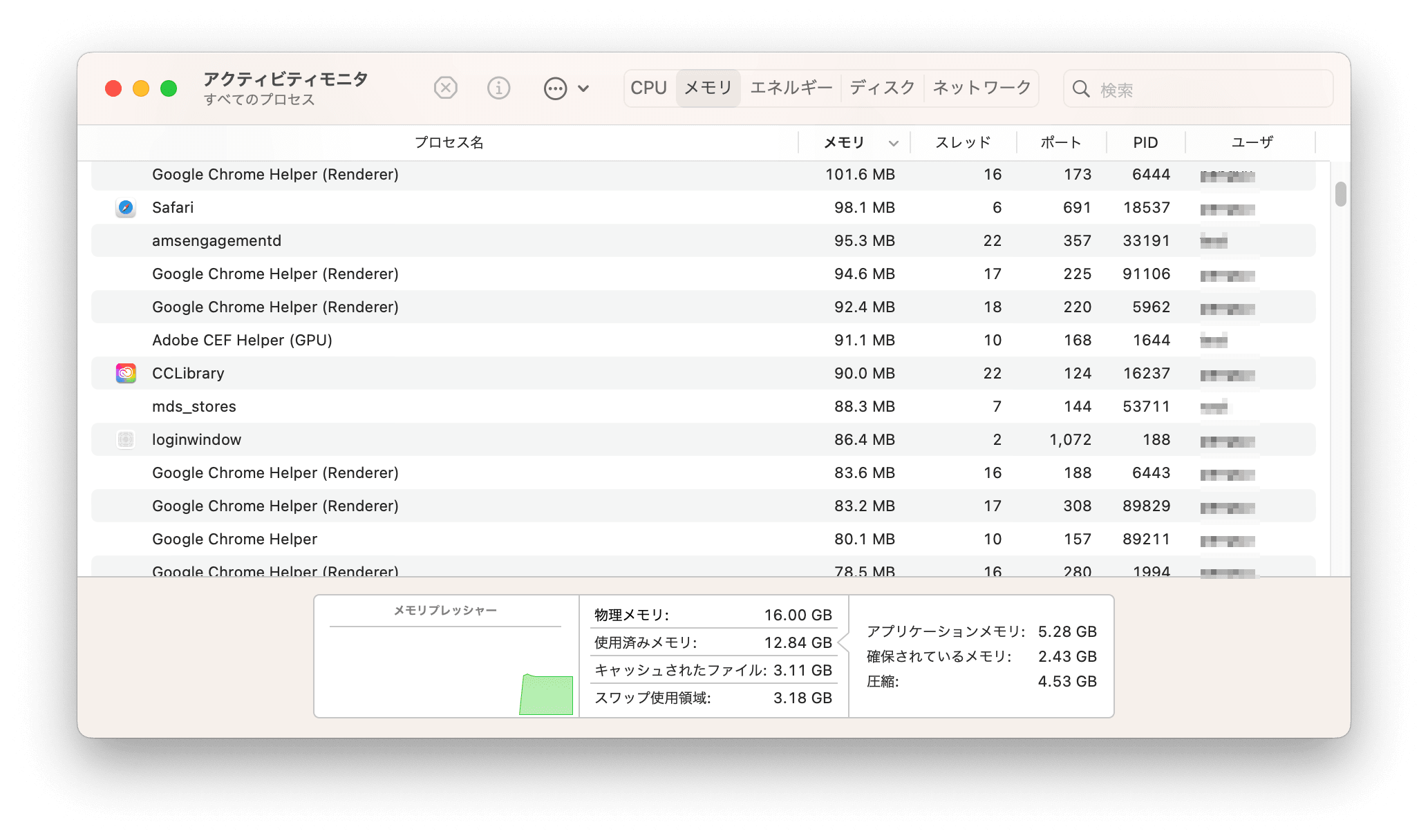Click the vertical scrollbar thumb
Viewport: 1428px width, 840px height.
coord(1341,194)
